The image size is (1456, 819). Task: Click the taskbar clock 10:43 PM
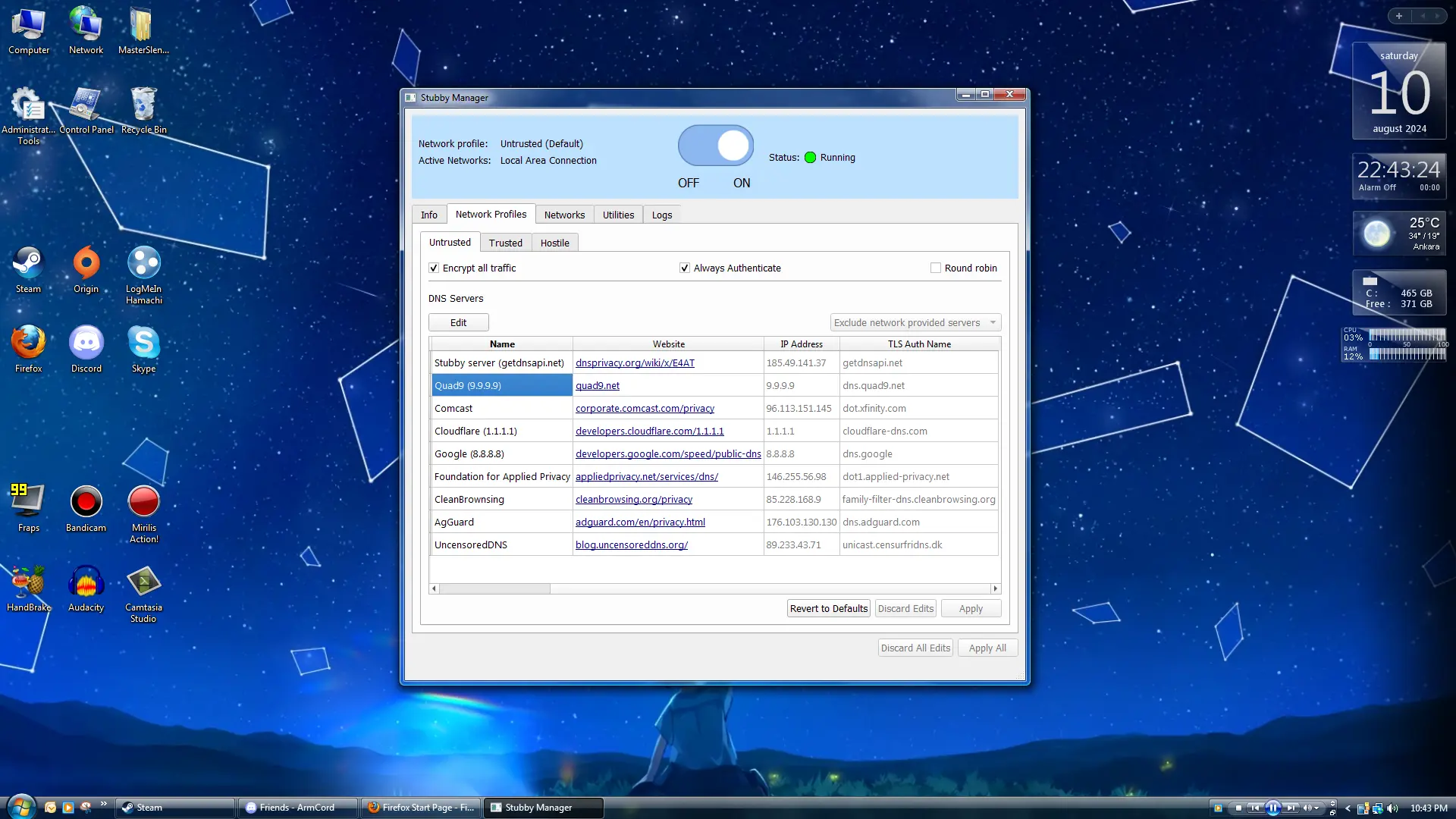(1429, 808)
